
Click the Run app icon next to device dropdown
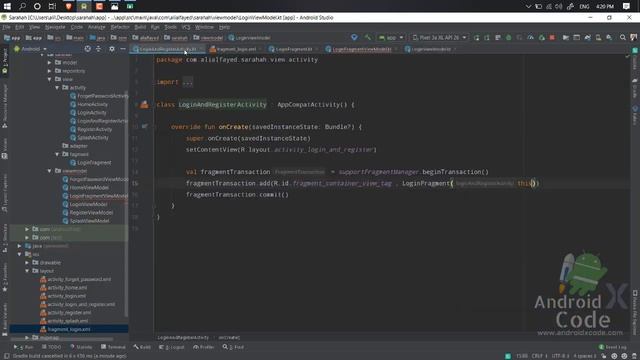point(476,38)
